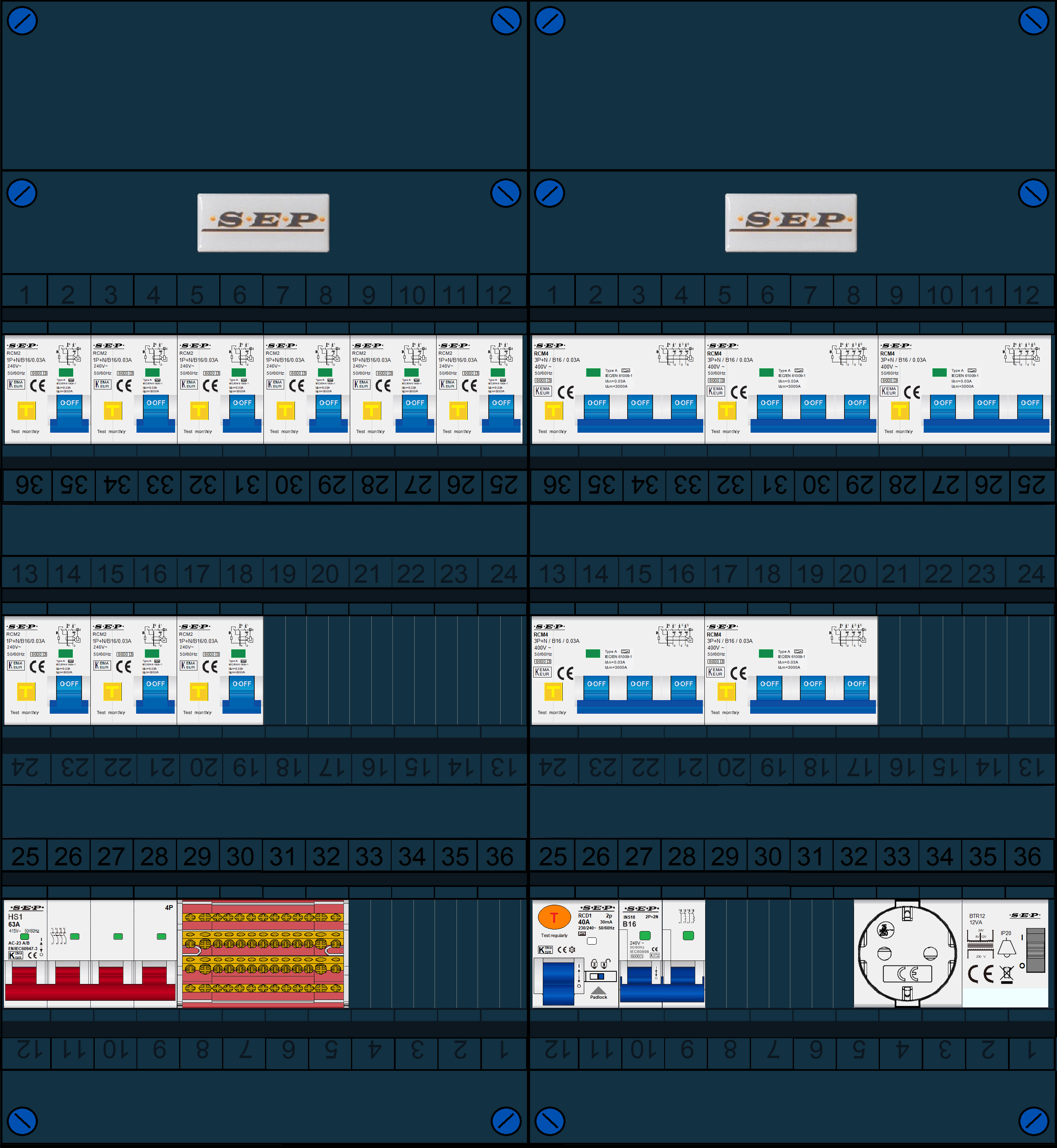This screenshot has width=1057, height=1148.
Task: Push yellow T test button on third RCM2, left panel top row
Action: point(199,411)
